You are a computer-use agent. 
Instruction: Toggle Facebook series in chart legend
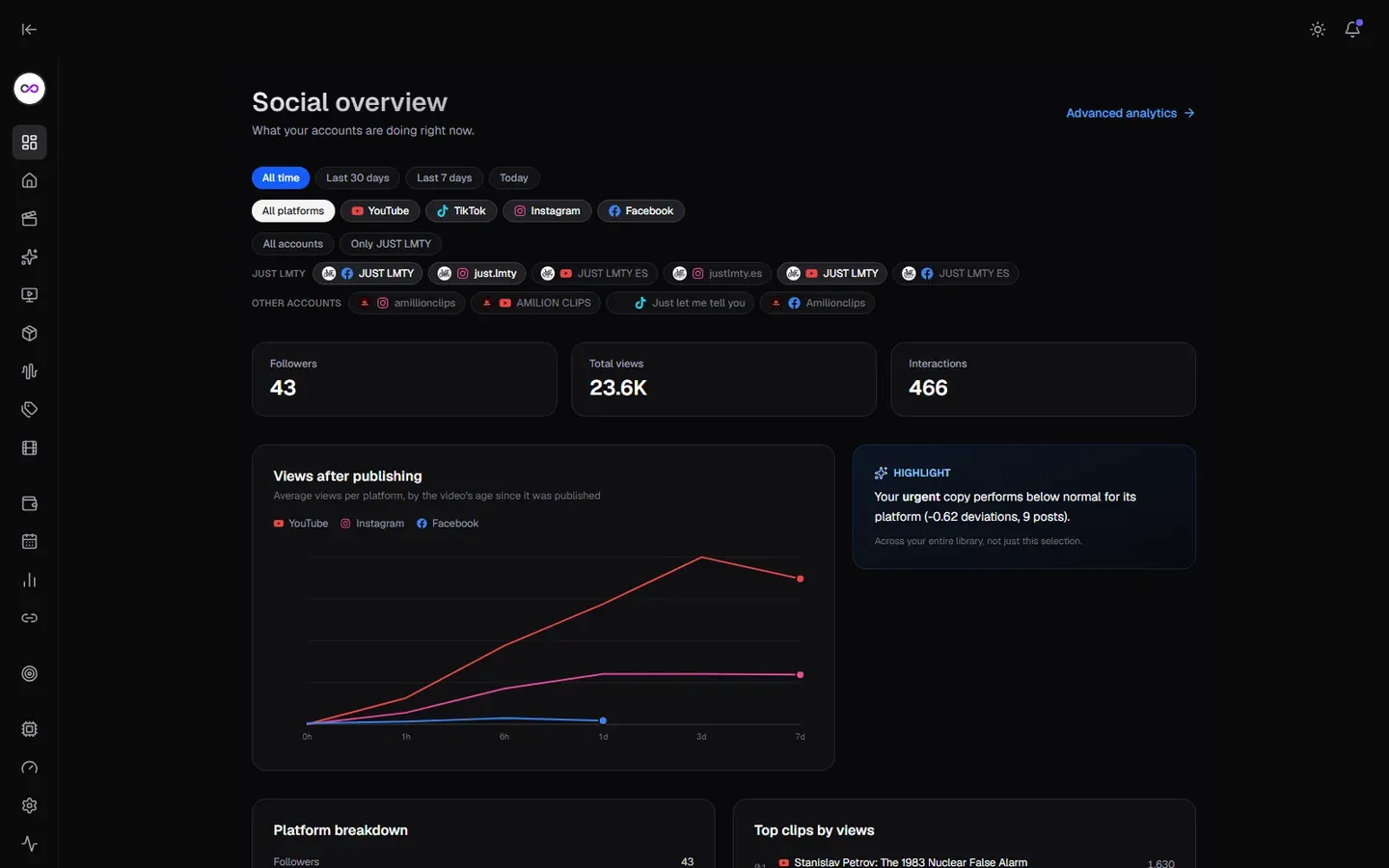[x=448, y=524]
